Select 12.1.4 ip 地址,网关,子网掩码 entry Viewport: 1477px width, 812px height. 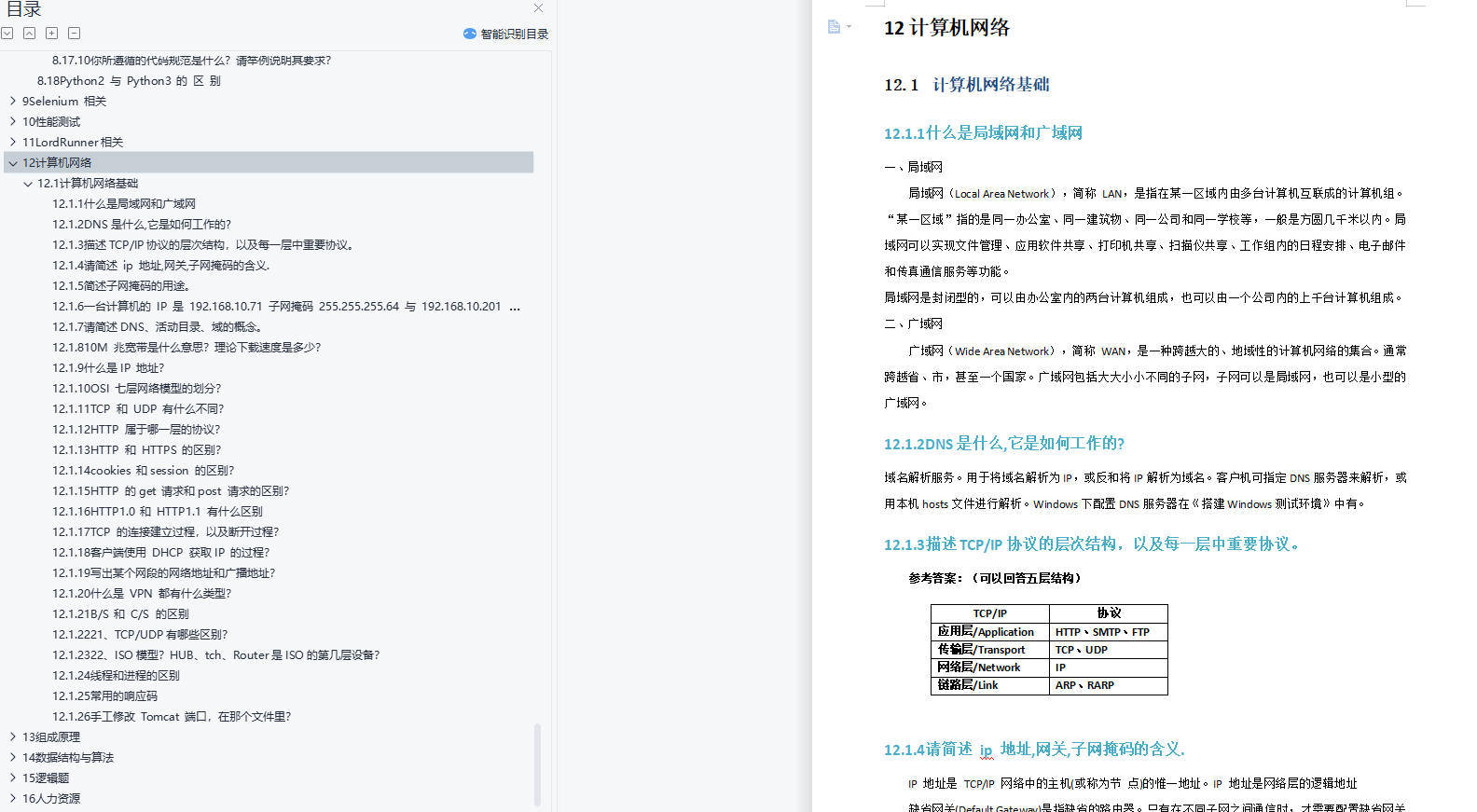(161, 265)
